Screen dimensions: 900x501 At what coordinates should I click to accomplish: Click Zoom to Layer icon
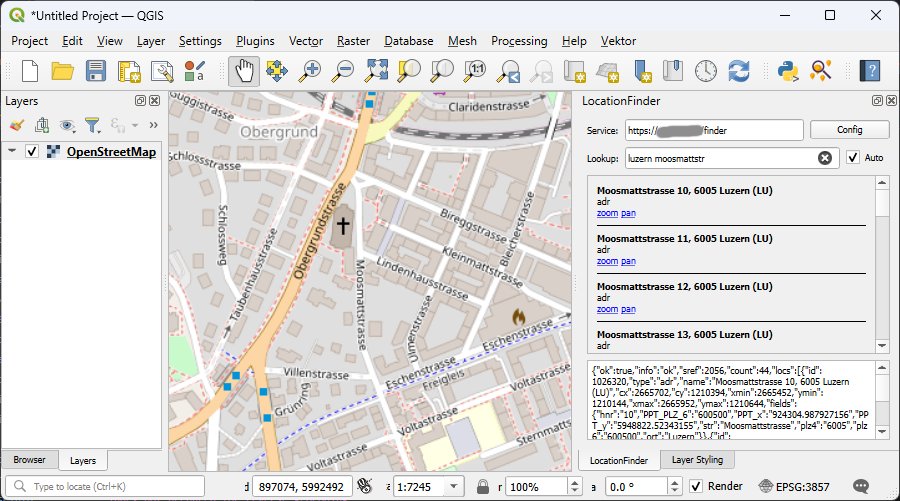click(x=443, y=71)
